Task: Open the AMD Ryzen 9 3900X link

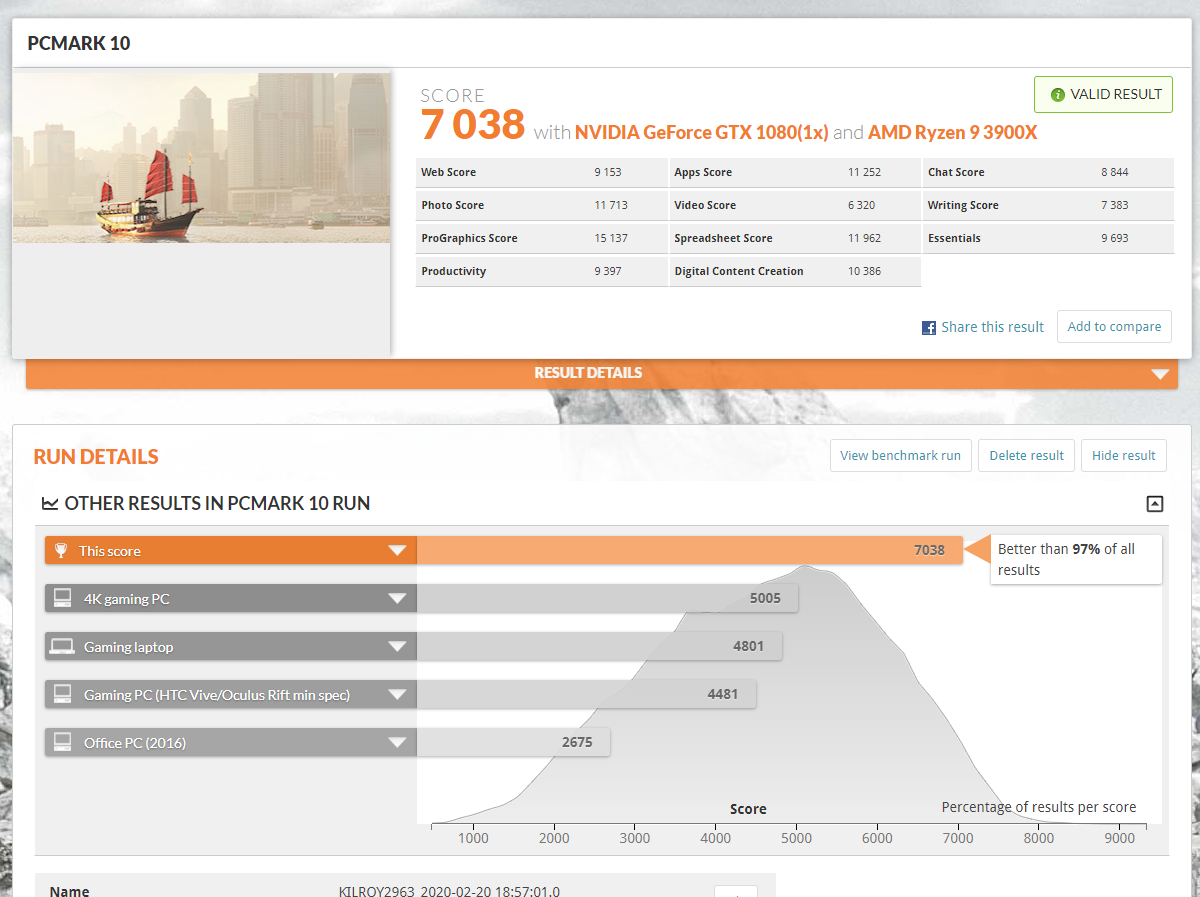Action: 952,132
